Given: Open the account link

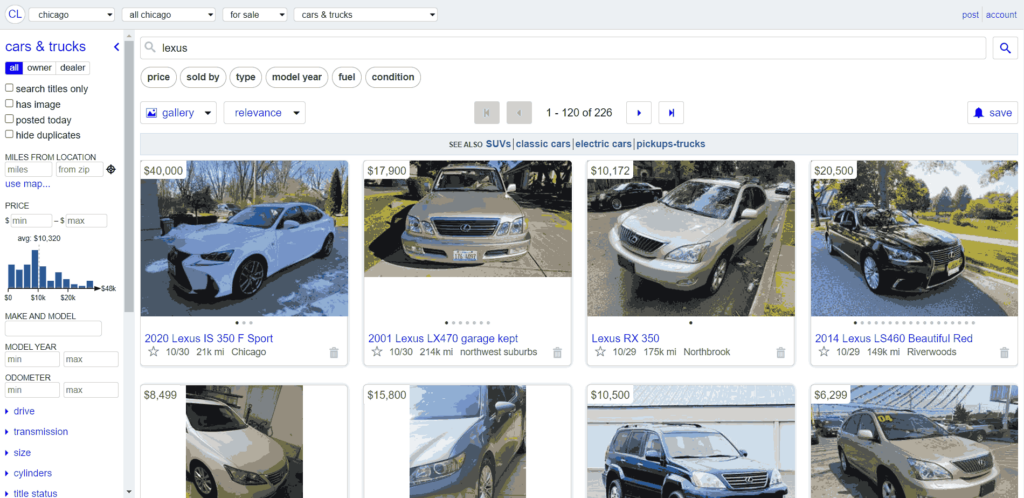Looking at the screenshot, I should [x=1001, y=14].
